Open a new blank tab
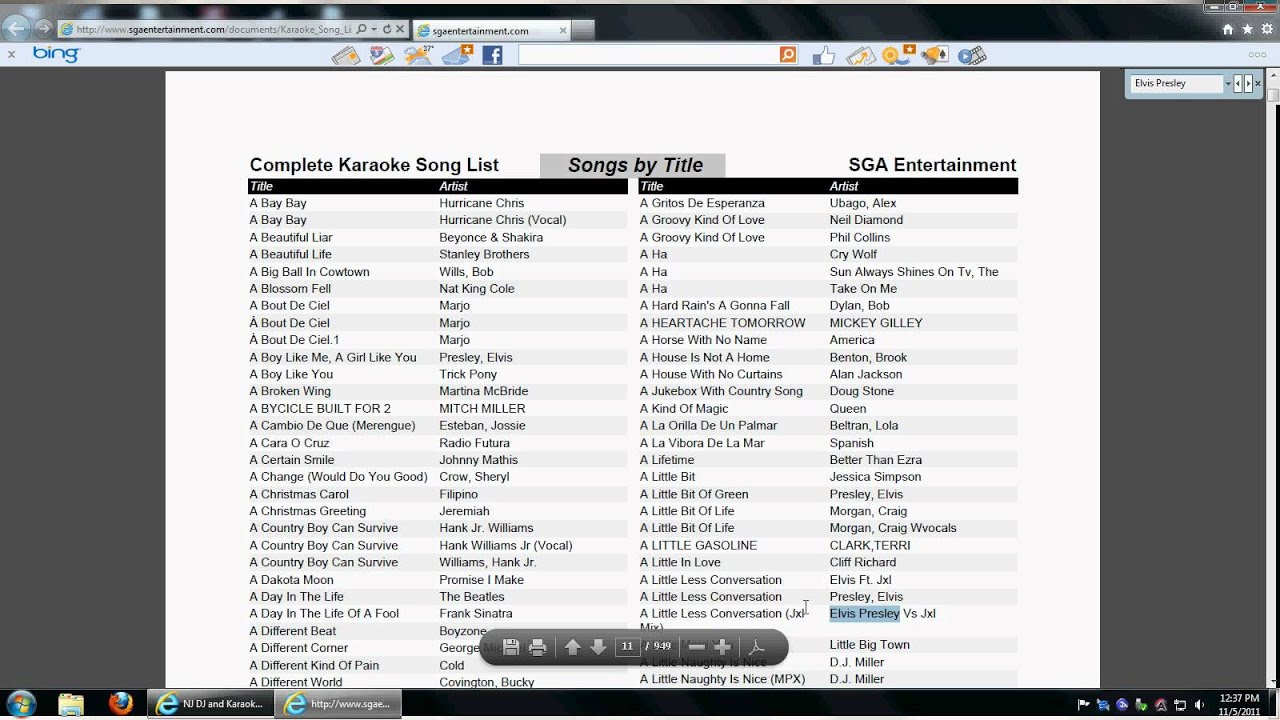 [x=582, y=31]
